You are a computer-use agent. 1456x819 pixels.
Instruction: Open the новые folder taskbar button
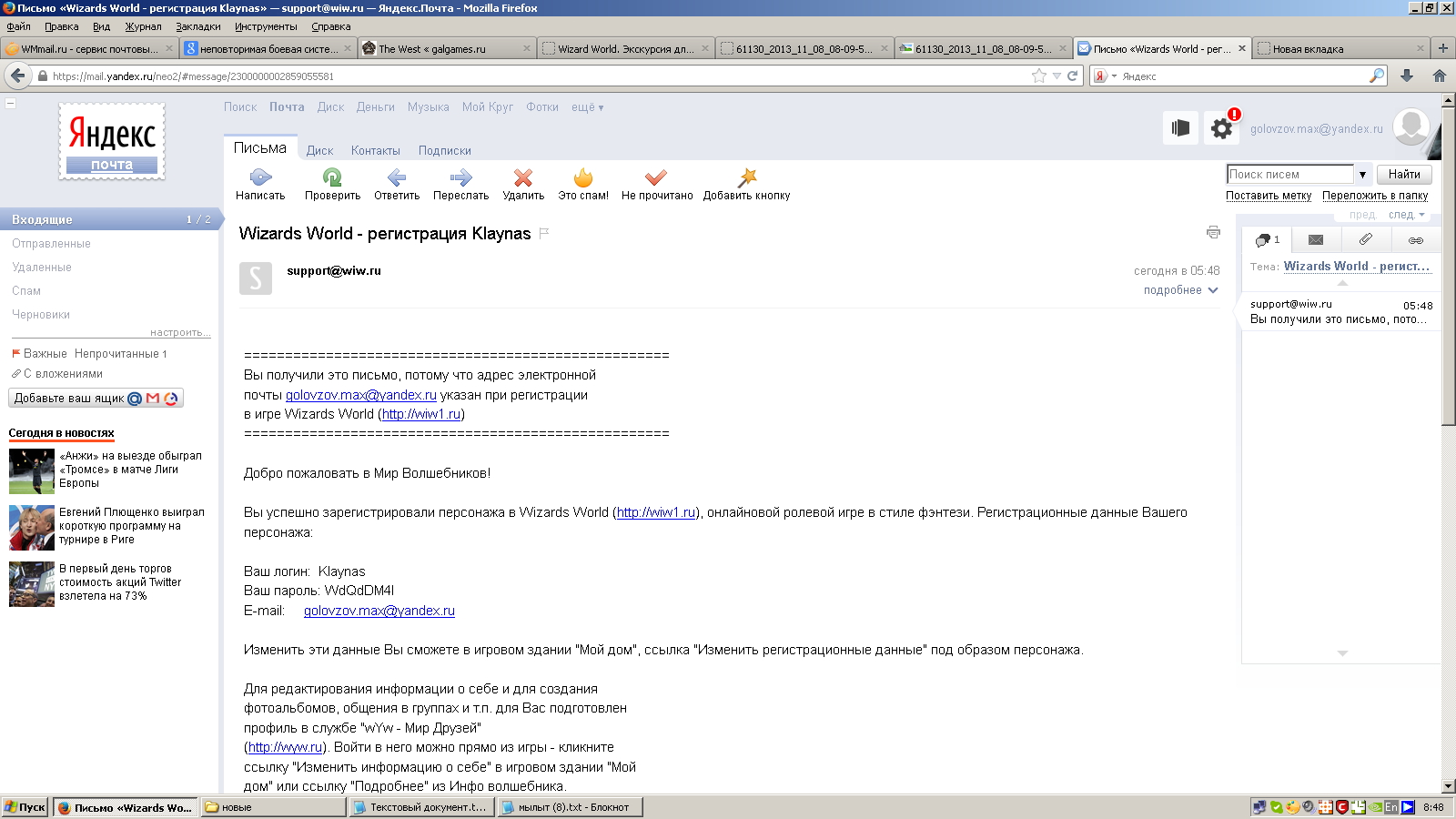tap(273, 807)
